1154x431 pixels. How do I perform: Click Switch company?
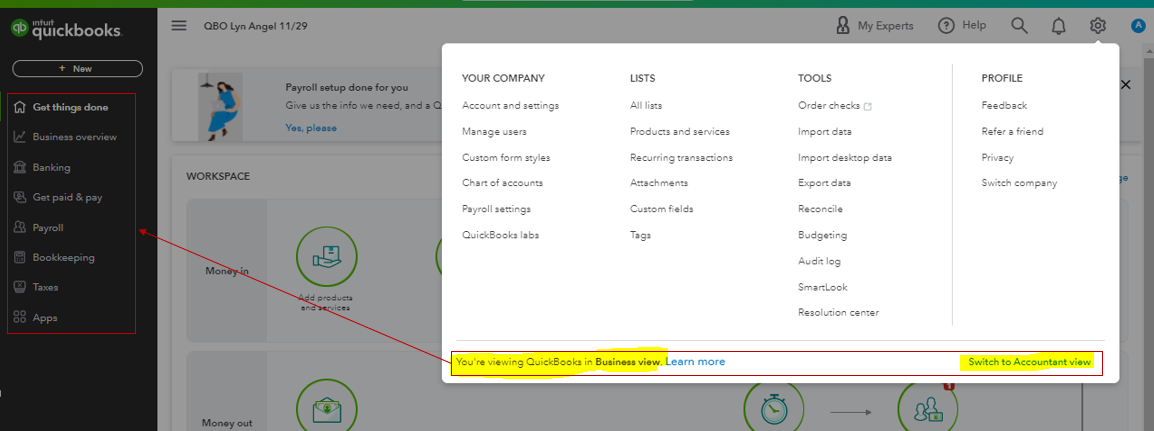[1019, 182]
